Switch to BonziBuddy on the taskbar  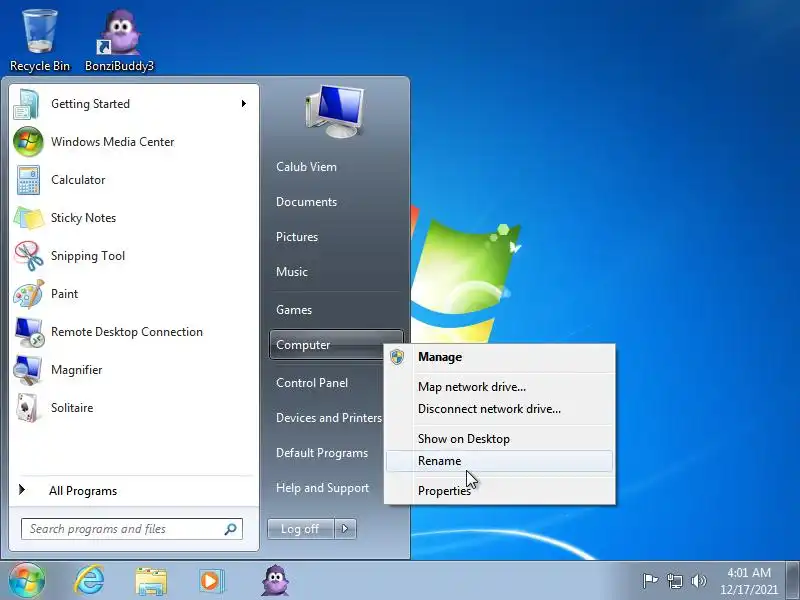pyautogui.click(x=276, y=581)
